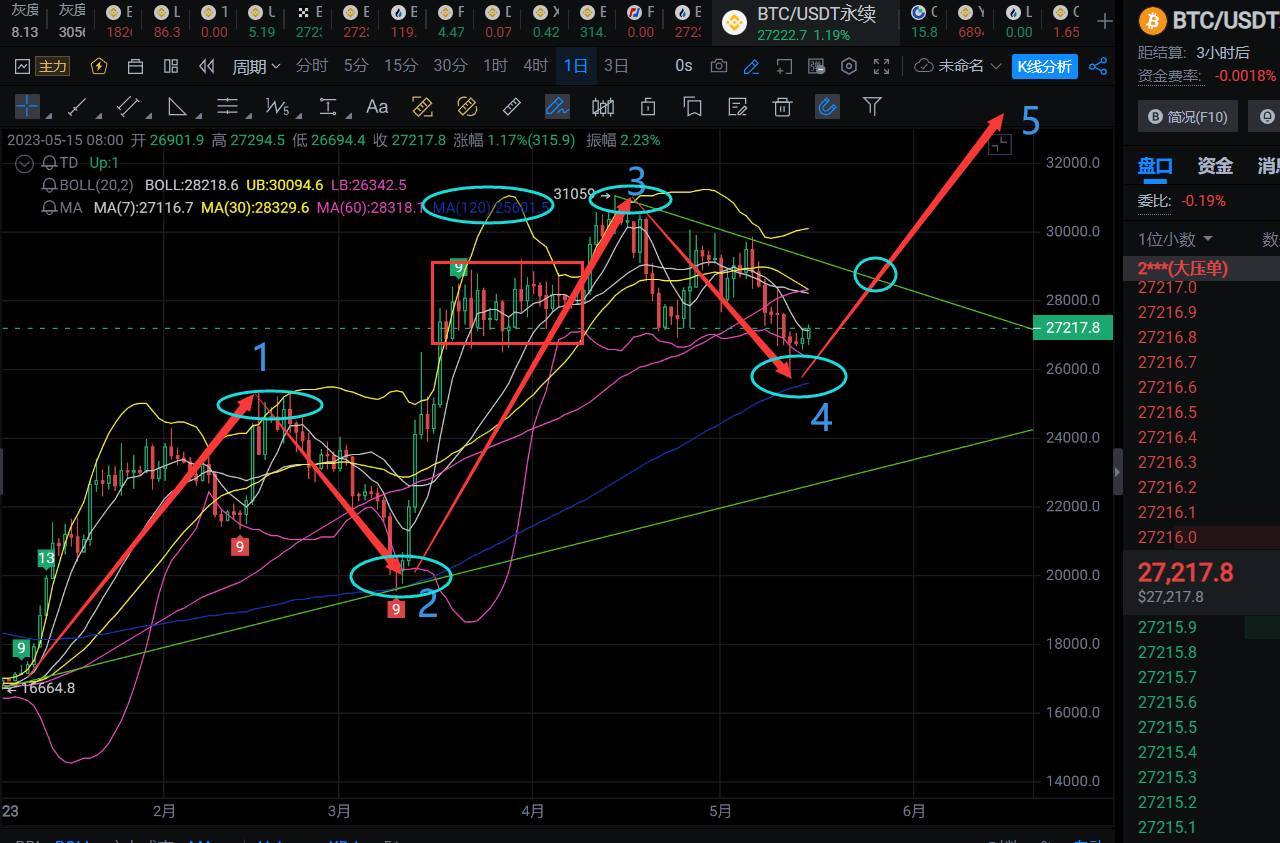Screen dimensions: 1280x843
Task: Toggle the blue continuous drawing pen
Action: [557, 106]
